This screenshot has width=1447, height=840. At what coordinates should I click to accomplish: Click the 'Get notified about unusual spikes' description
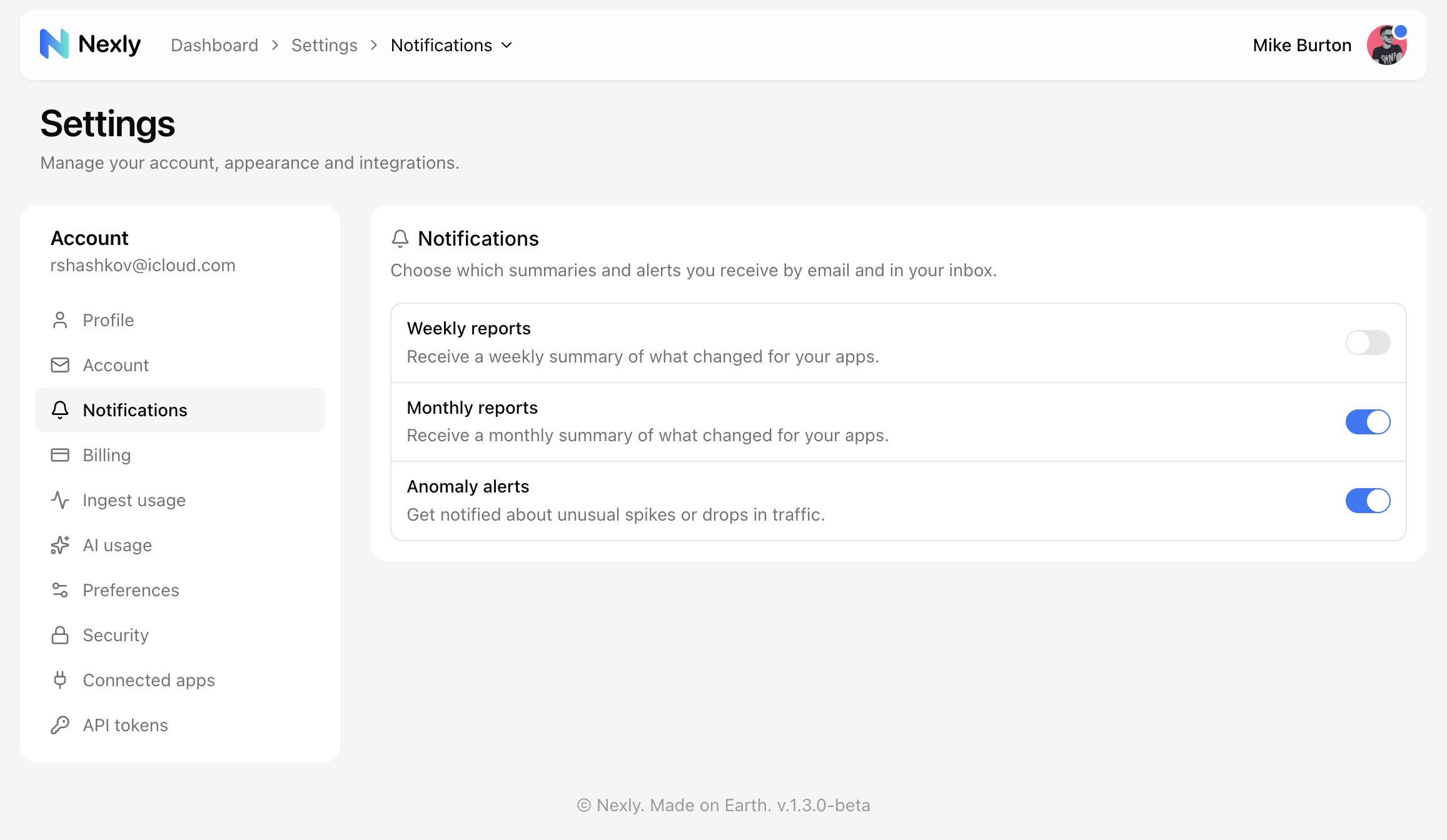pyautogui.click(x=616, y=514)
